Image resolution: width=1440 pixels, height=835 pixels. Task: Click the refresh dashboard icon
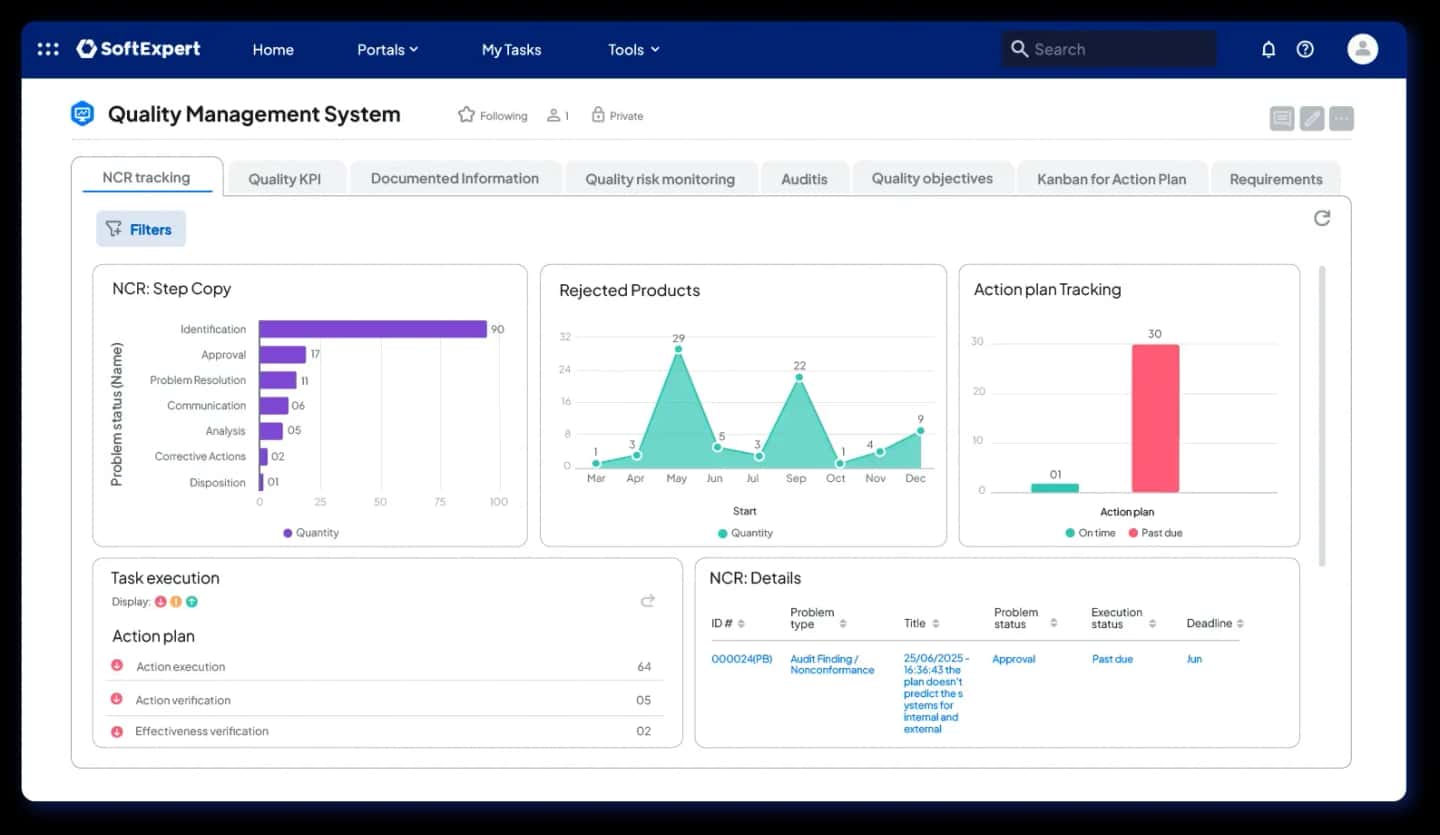tap(1322, 218)
